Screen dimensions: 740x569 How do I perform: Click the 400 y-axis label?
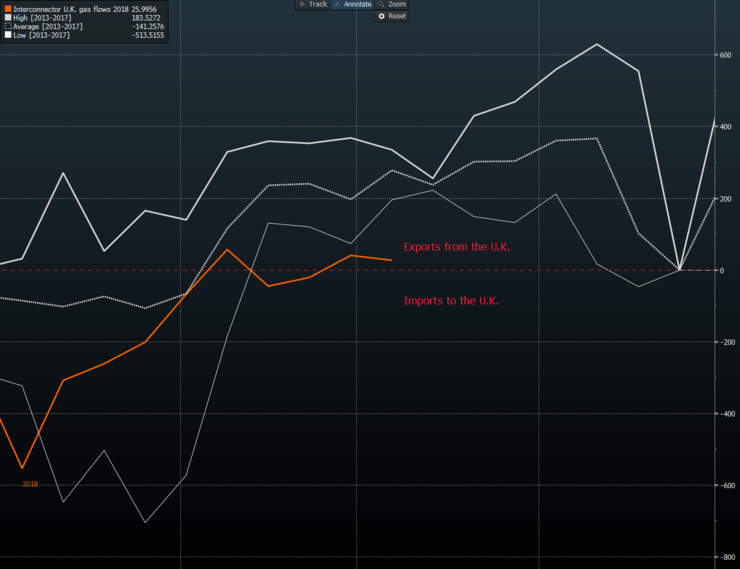point(725,127)
